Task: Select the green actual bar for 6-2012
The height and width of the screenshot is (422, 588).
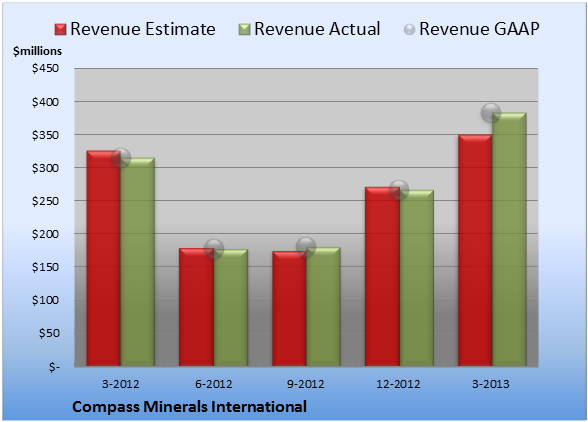Action: click(231, 308)
